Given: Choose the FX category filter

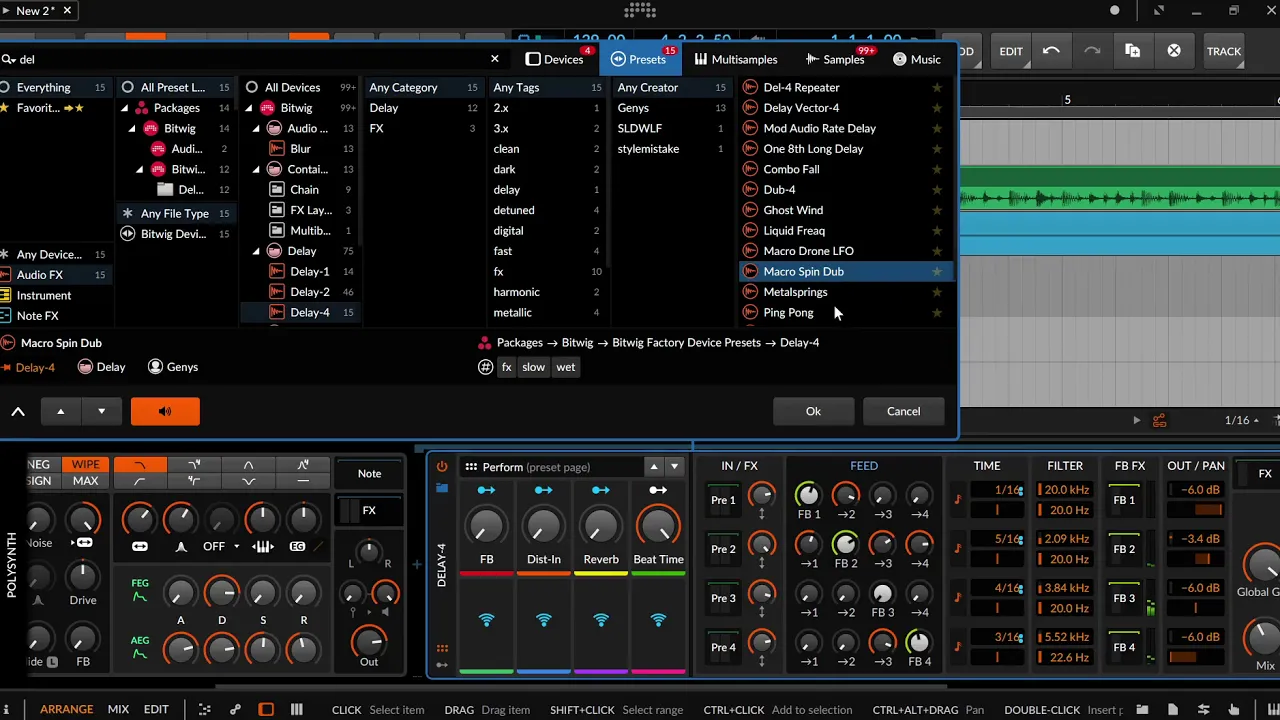Looking at the screenshot, I should [x=422, y=128].
